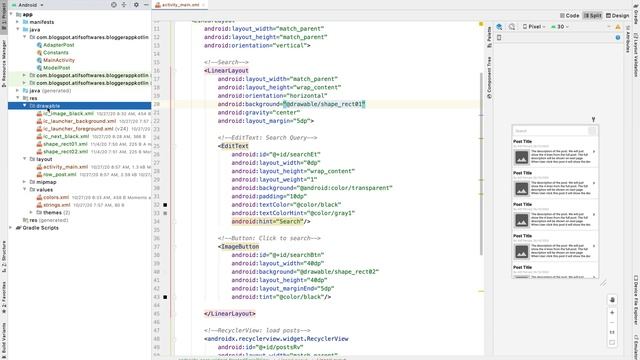Fit preview to screen icon
The width and height of the screenshot is (640, 360).
click(x=612, y=342)
